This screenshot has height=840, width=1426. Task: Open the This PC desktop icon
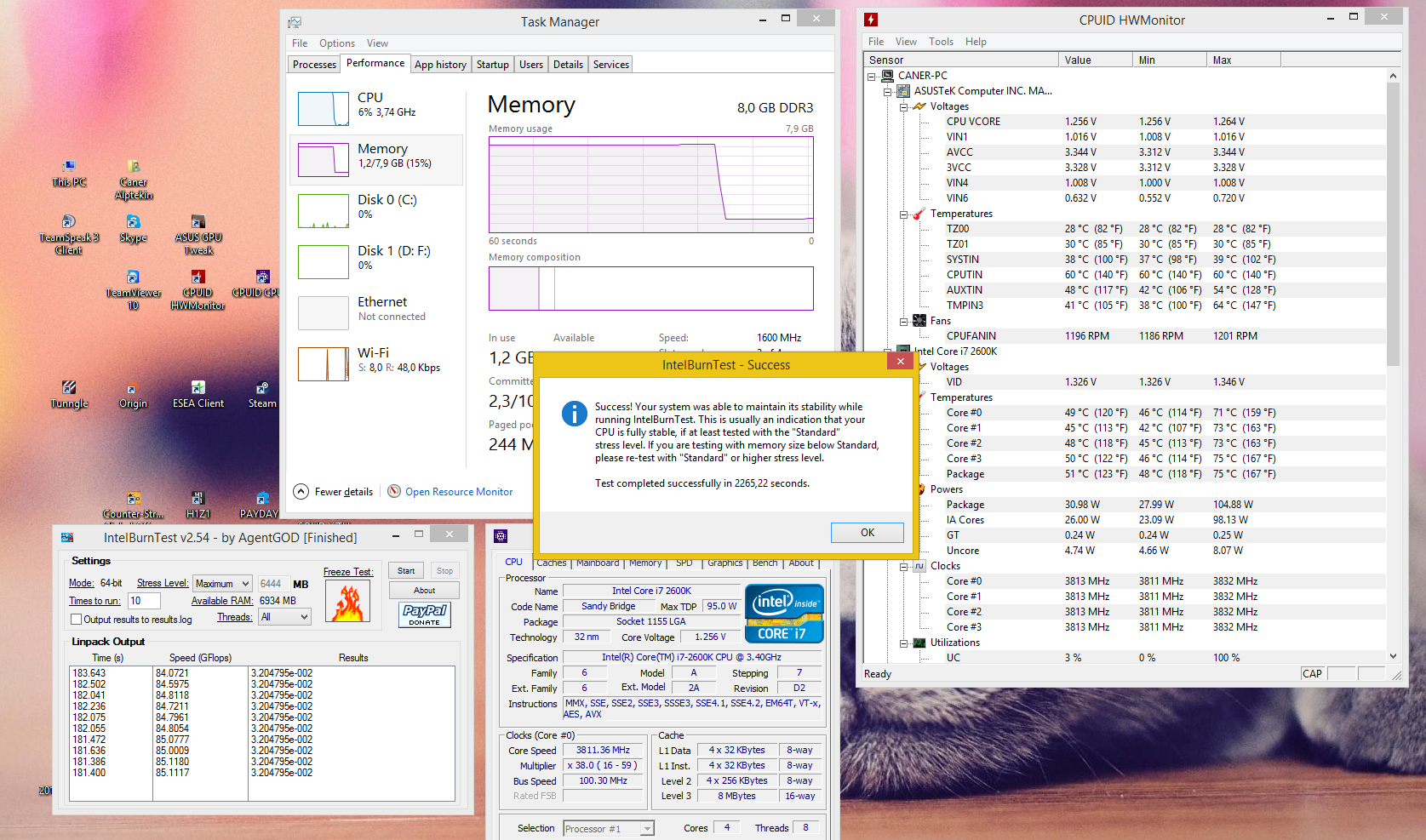point(69,173)
